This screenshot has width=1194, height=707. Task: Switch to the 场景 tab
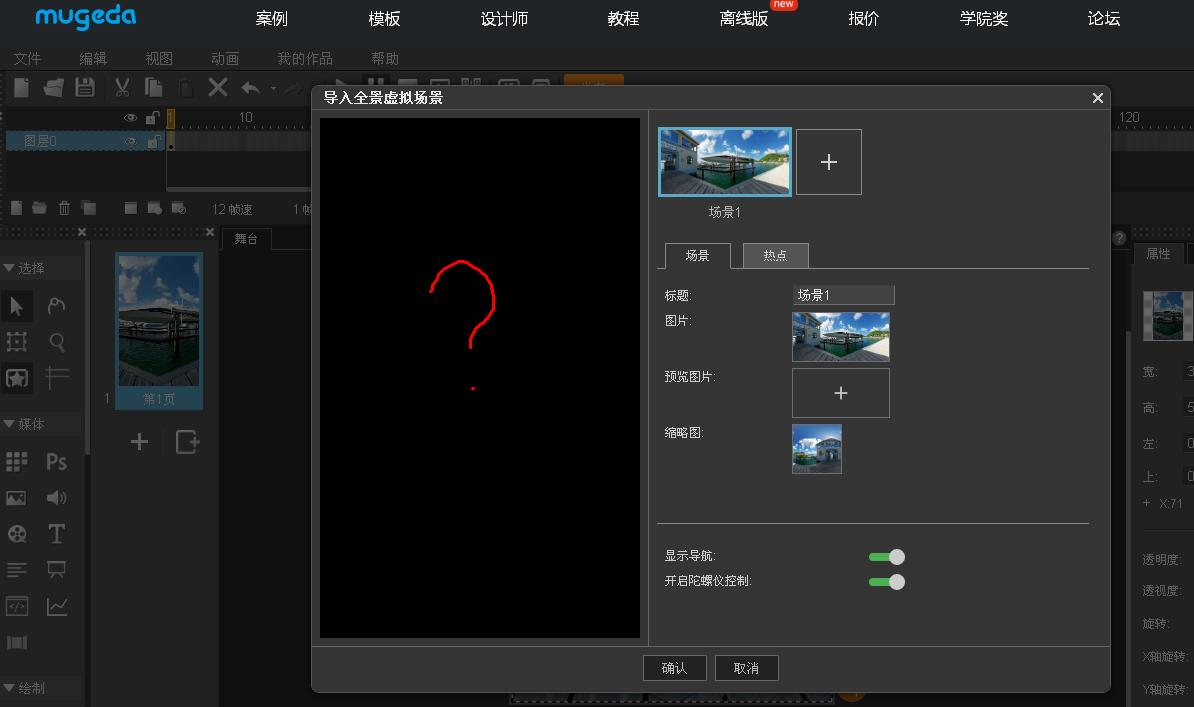pos(698,256)
